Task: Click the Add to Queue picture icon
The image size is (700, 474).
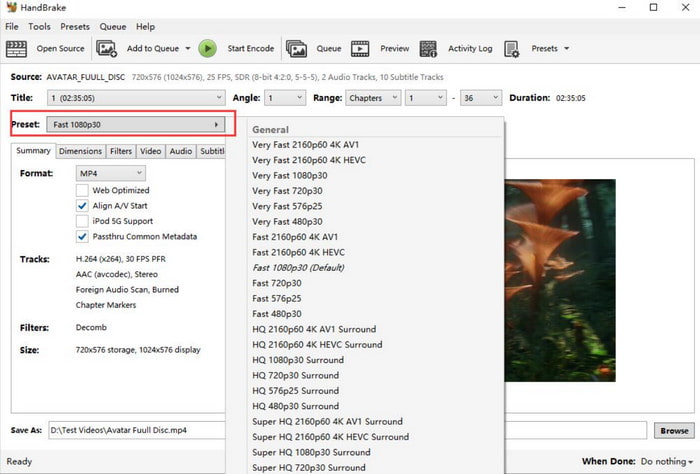Action: click(x=107, y=49)
